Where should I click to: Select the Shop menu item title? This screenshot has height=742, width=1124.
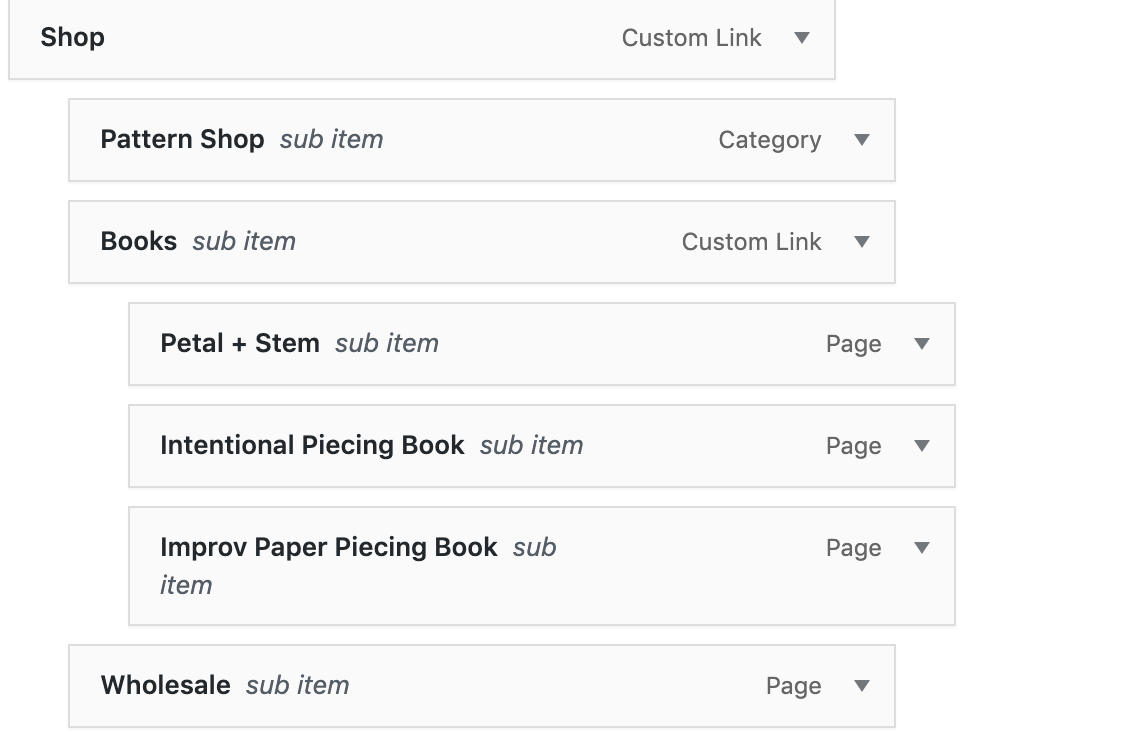pyautogui.click(x=72, y=37)
